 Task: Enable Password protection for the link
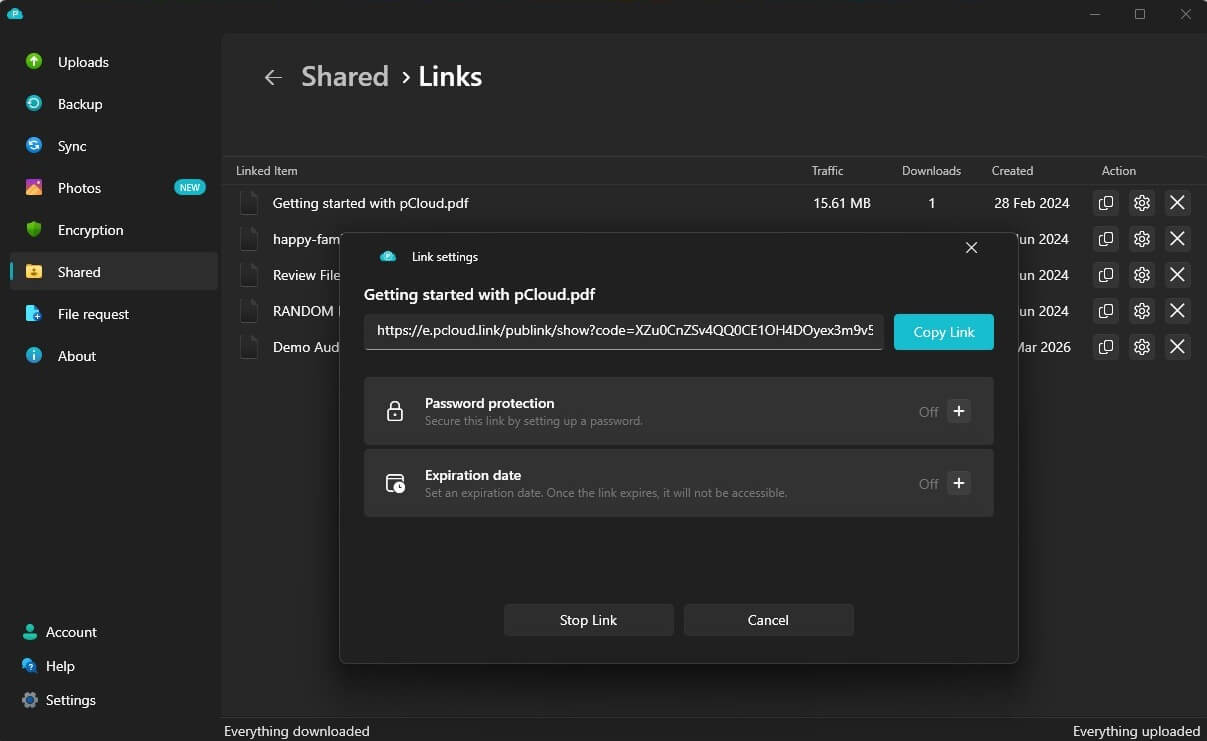coord(958,411)
